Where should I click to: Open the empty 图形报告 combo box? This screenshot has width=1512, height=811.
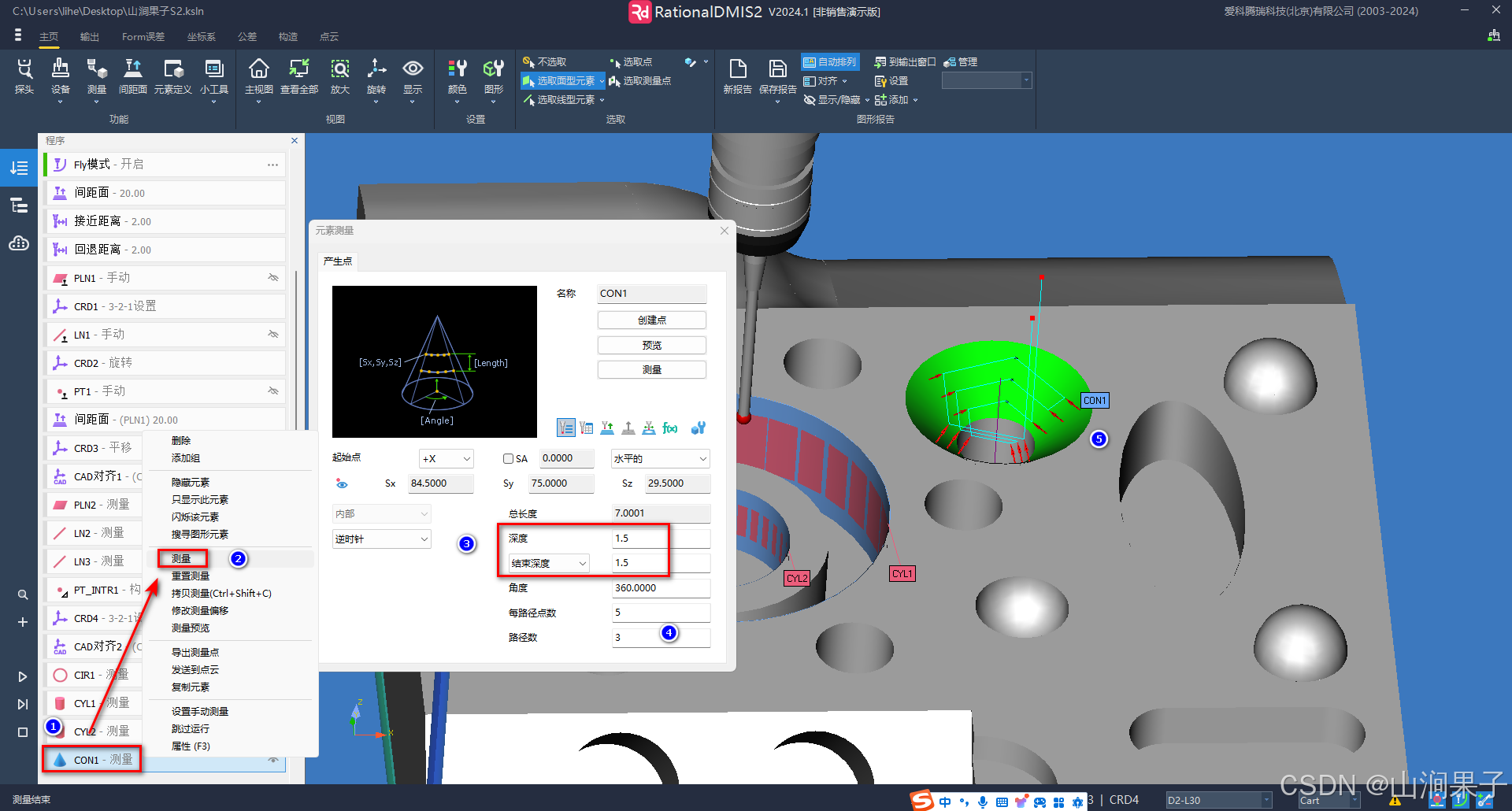tap(987, 80)
